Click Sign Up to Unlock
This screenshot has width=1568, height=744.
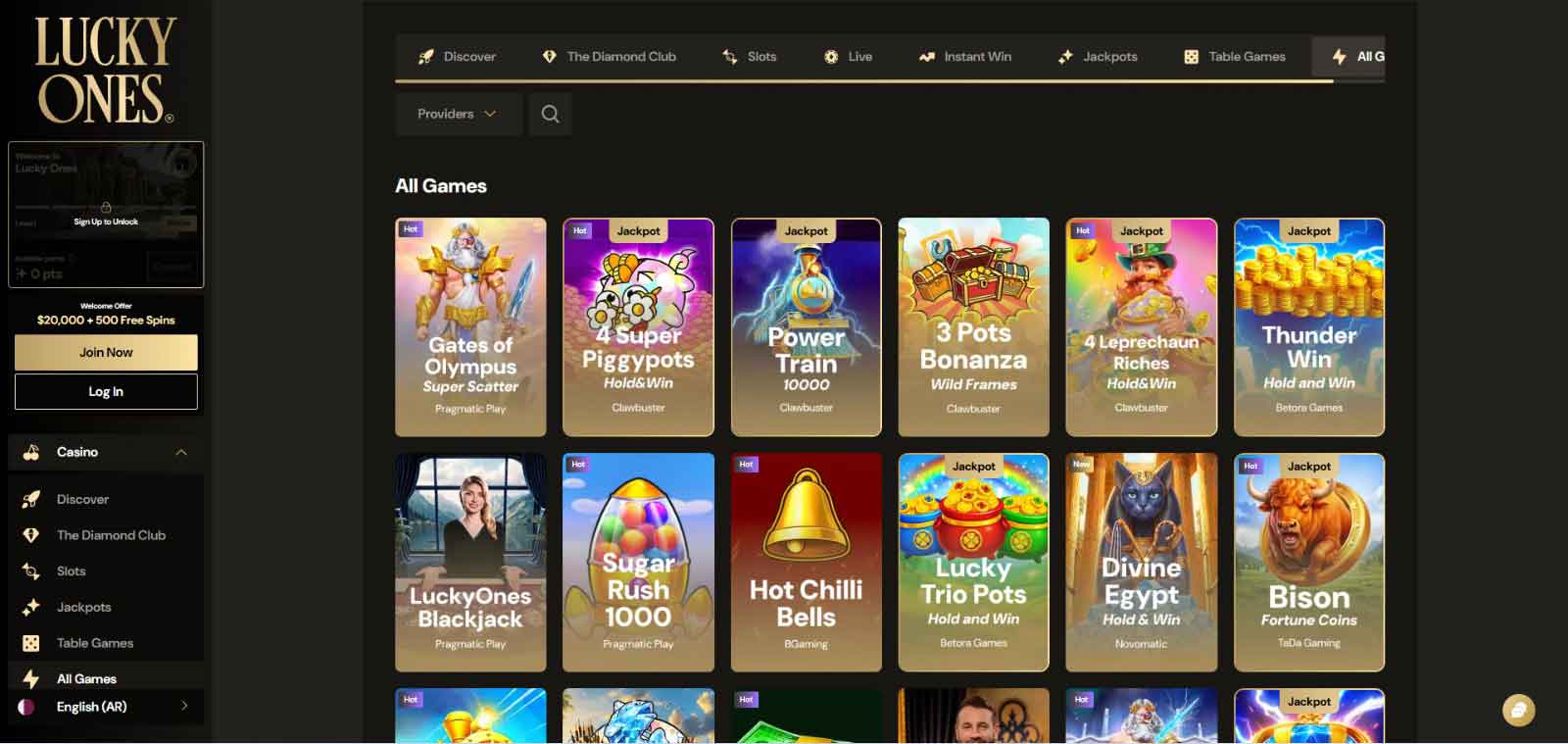(x=106, y=222)
